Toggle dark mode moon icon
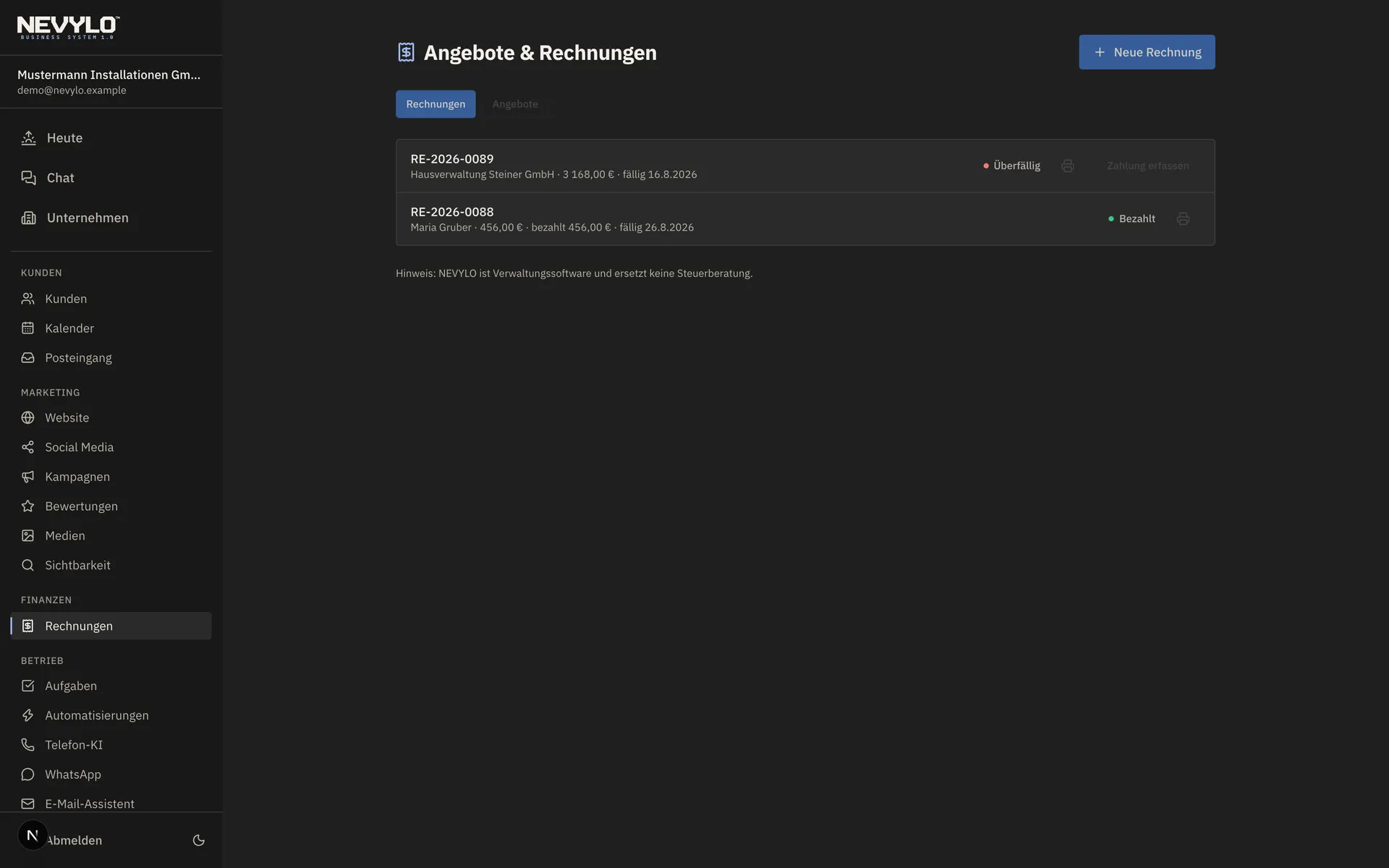Image resolution: width=1389 pixels, height=868 pixels. [198, 840]
